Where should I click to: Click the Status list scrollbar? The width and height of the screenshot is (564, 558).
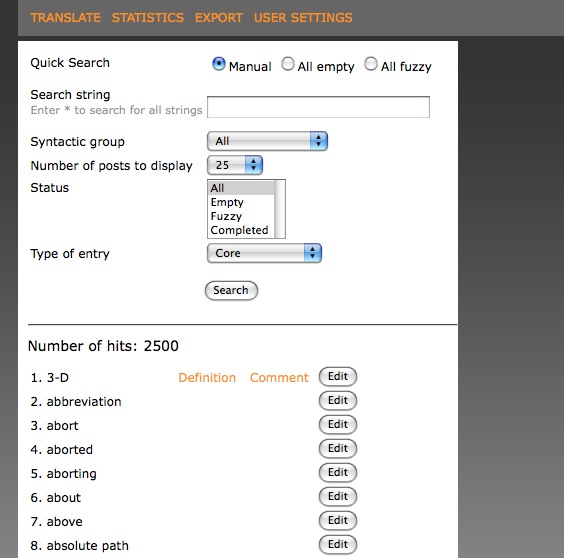click(x=279, y=209)
